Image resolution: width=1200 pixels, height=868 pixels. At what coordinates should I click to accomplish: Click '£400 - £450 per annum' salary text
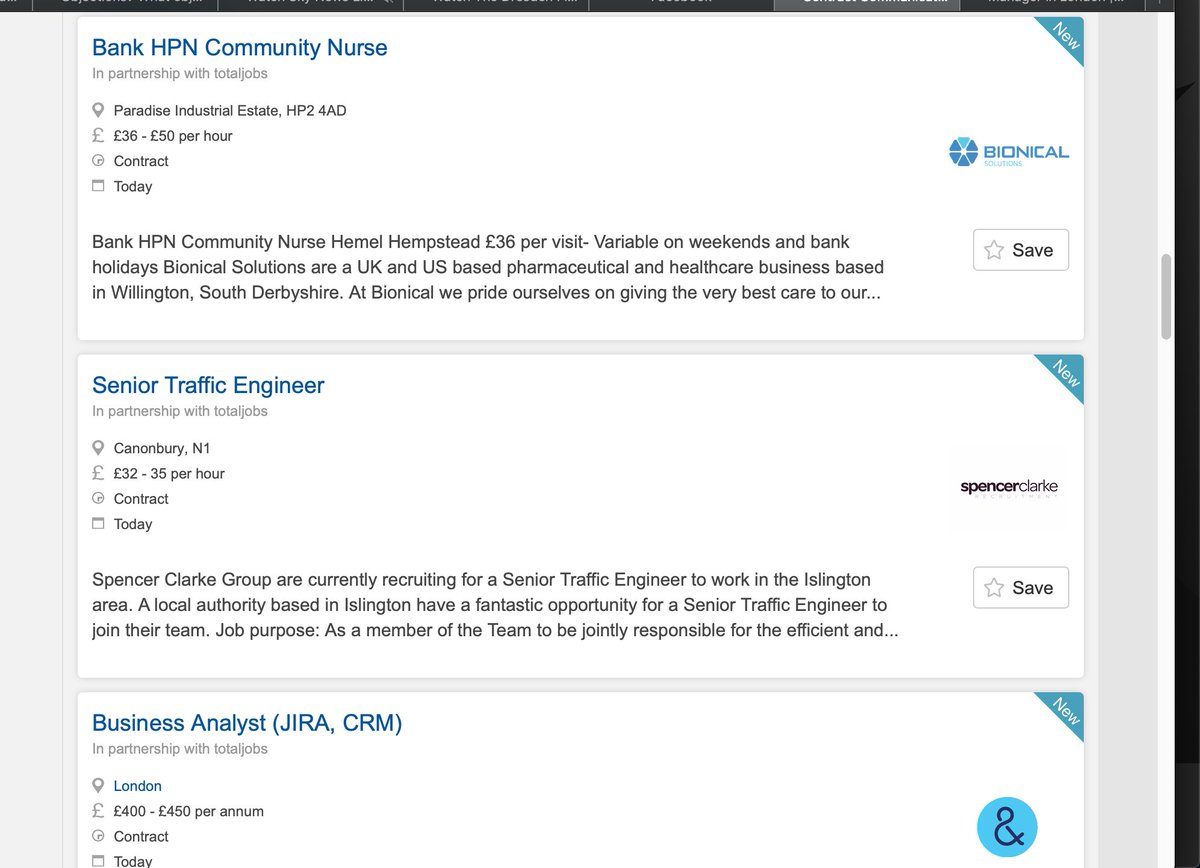(x=189, y=812)
